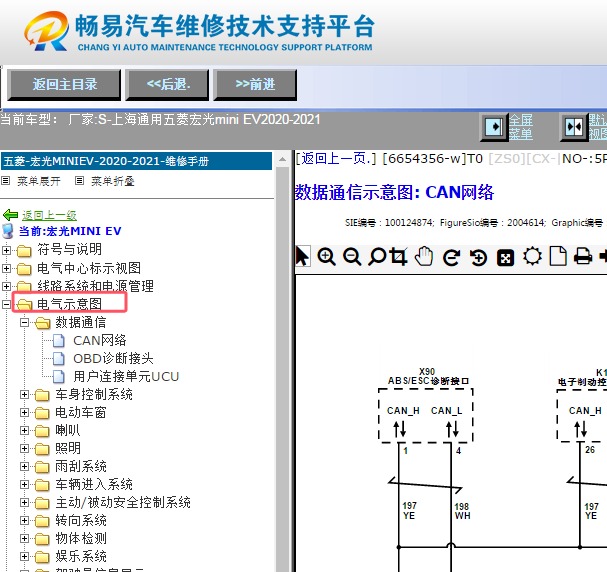Expand the 喇叭 tree node
This screenshot has height=572, width=607.
click(24, 430)
